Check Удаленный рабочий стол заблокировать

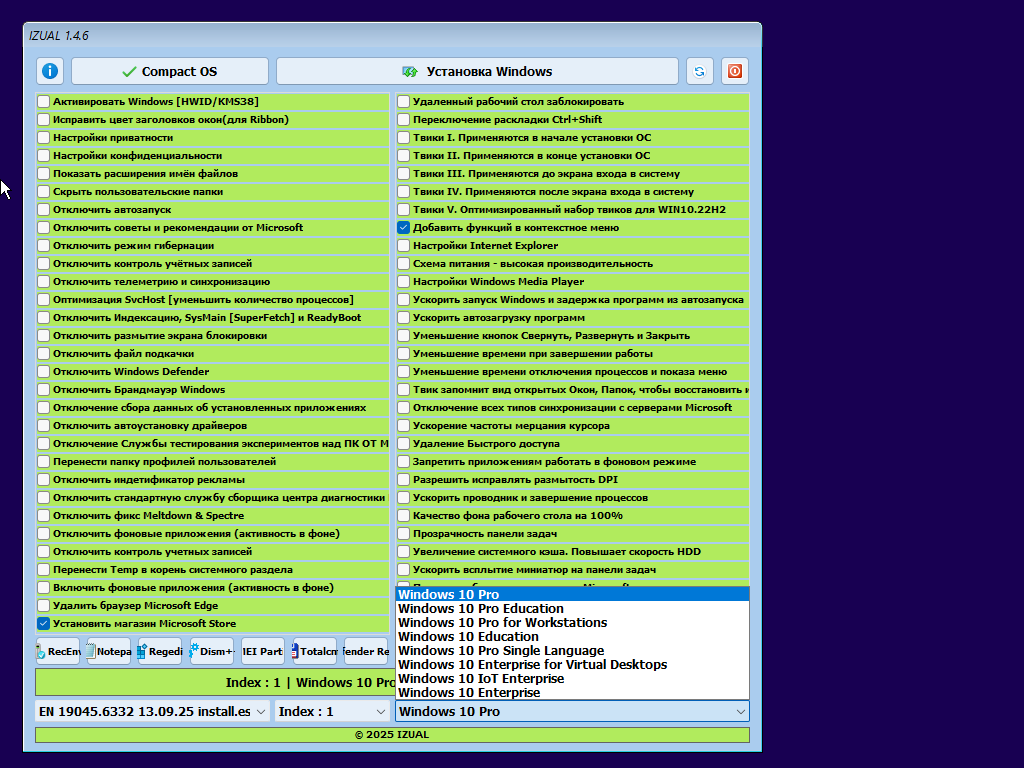coord(404,101)
